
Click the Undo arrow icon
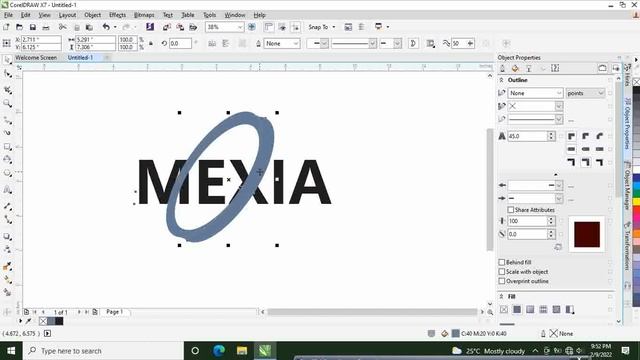click(x=106, y=27)
